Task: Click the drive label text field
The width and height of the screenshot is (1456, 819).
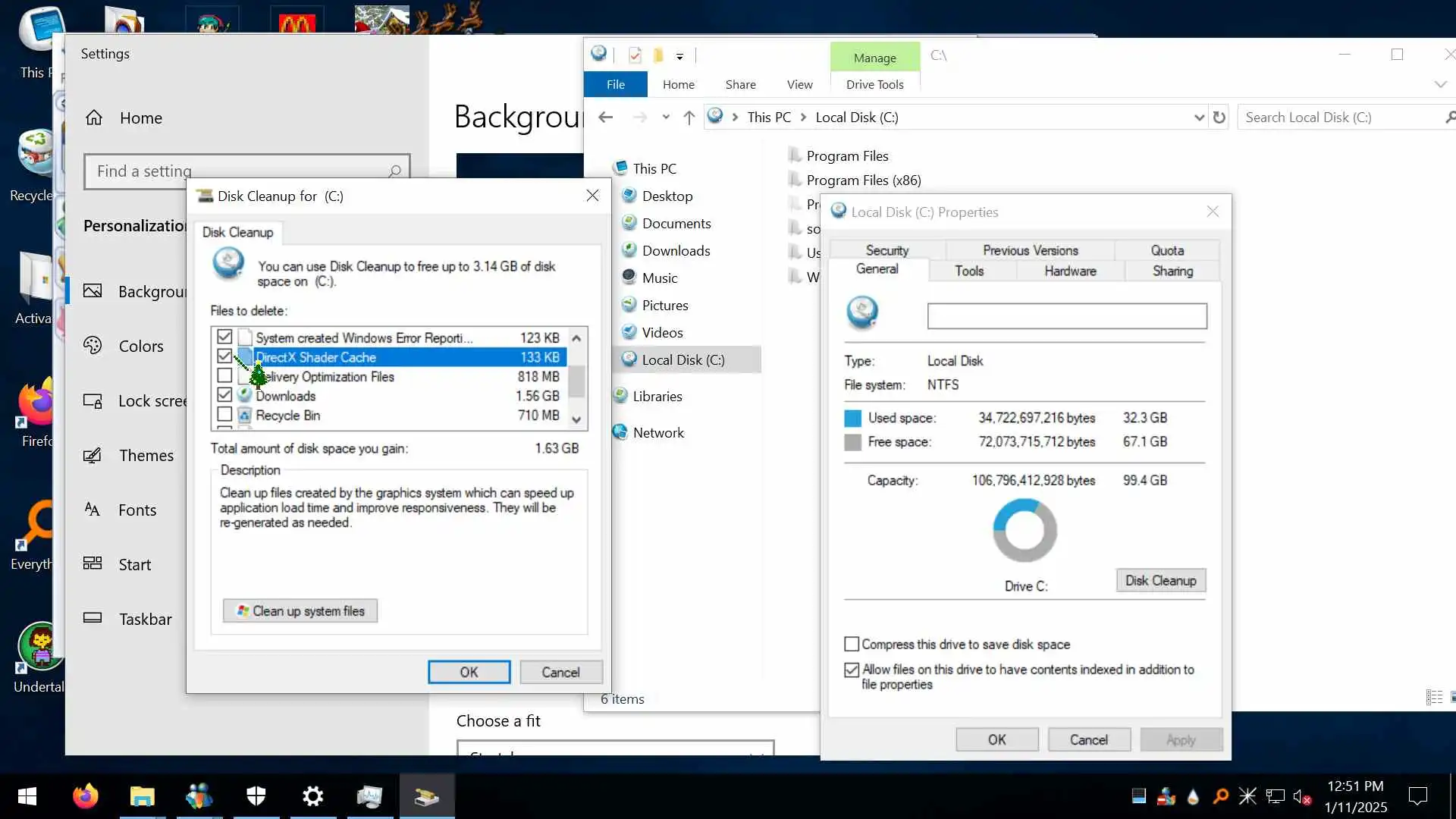Action: (x=1066, y=316)
